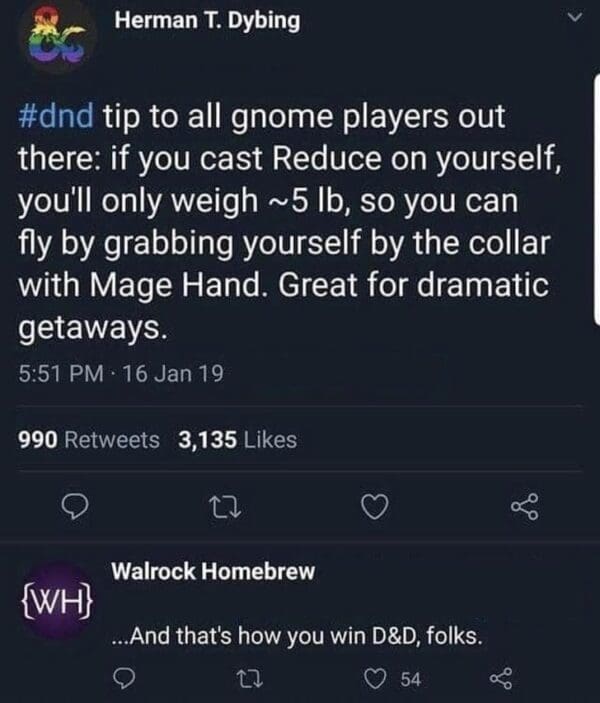Retweet the main gnome tip tweet
The height and width of the screenshot is (703, 600).
[x=226, y=507]
